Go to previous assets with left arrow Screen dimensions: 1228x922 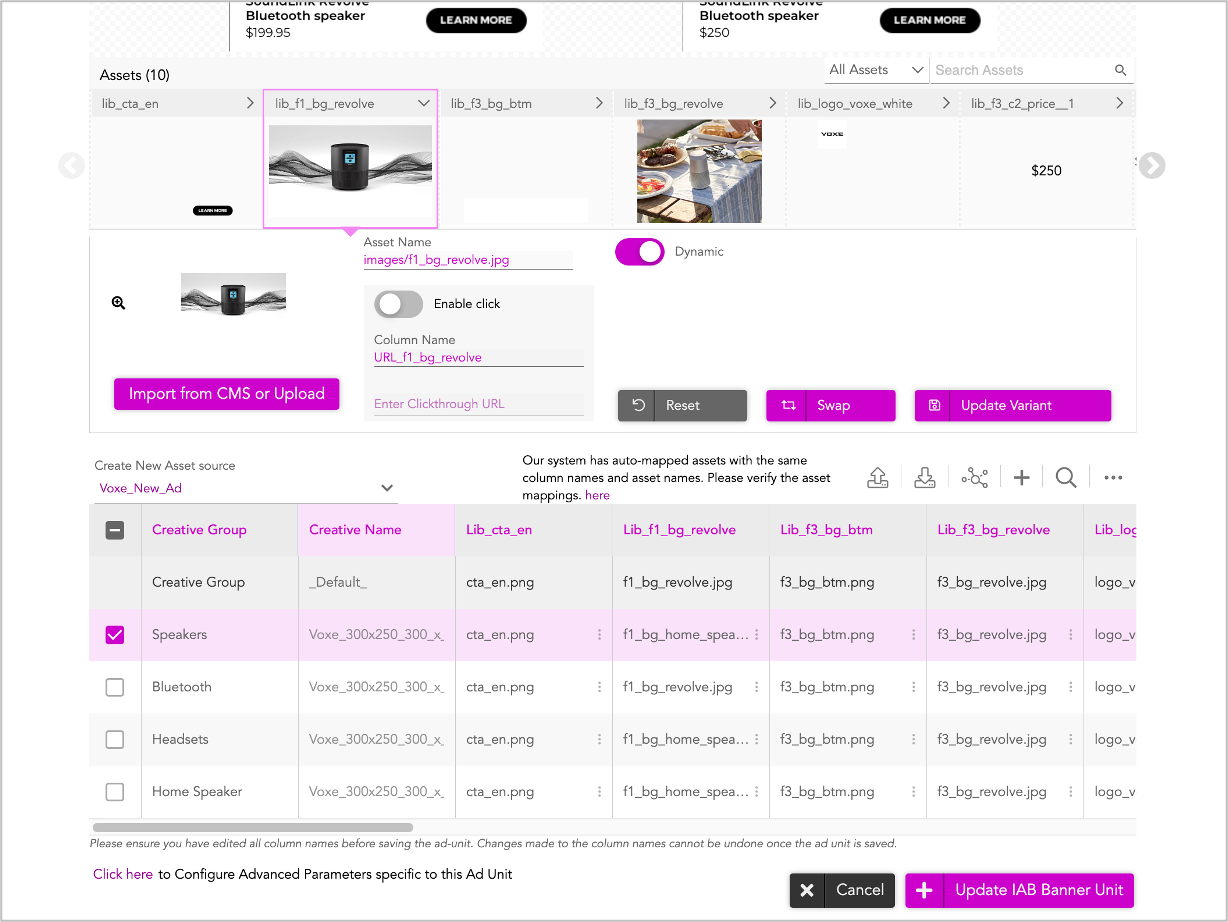coord(71,165)
